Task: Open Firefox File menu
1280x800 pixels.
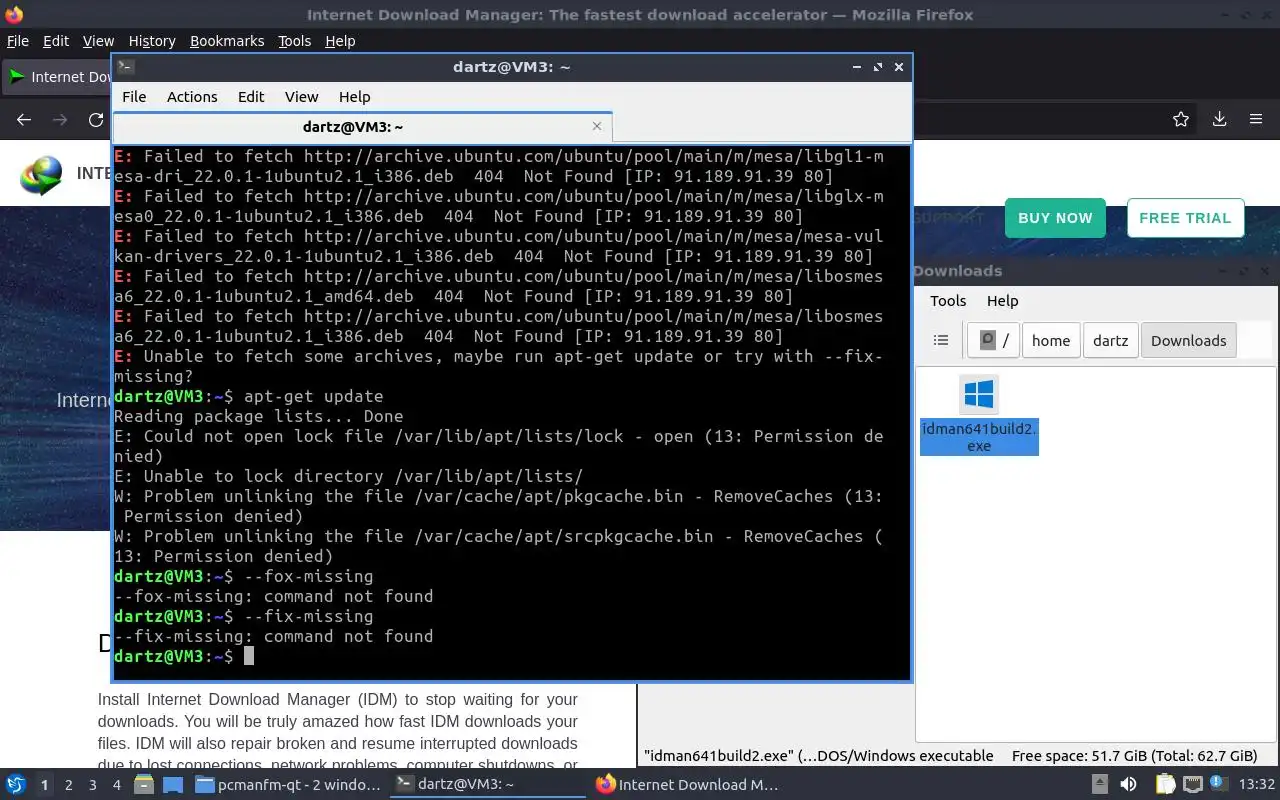Action: pos(18,41)
